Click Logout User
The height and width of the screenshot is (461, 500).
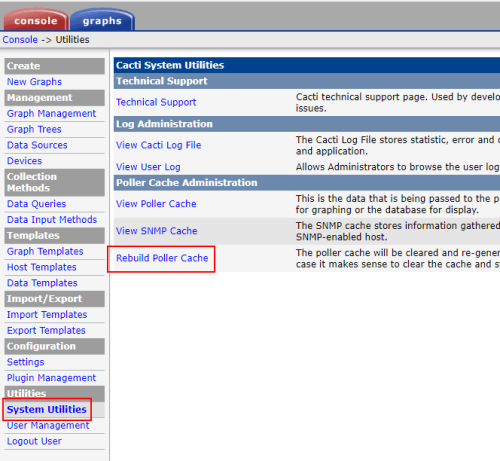34,441
